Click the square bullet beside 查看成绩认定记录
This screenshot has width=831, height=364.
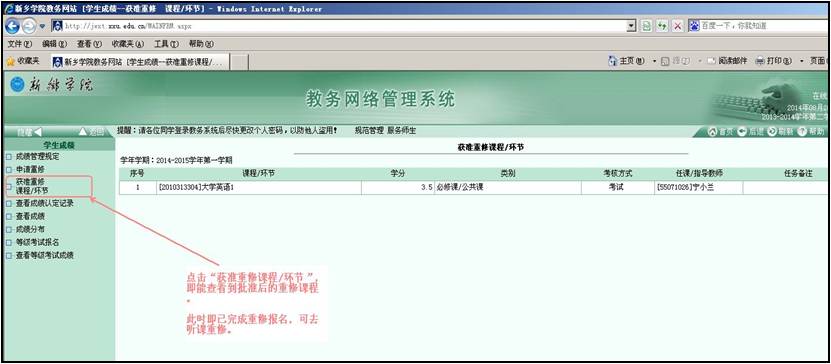coord(8,203)
